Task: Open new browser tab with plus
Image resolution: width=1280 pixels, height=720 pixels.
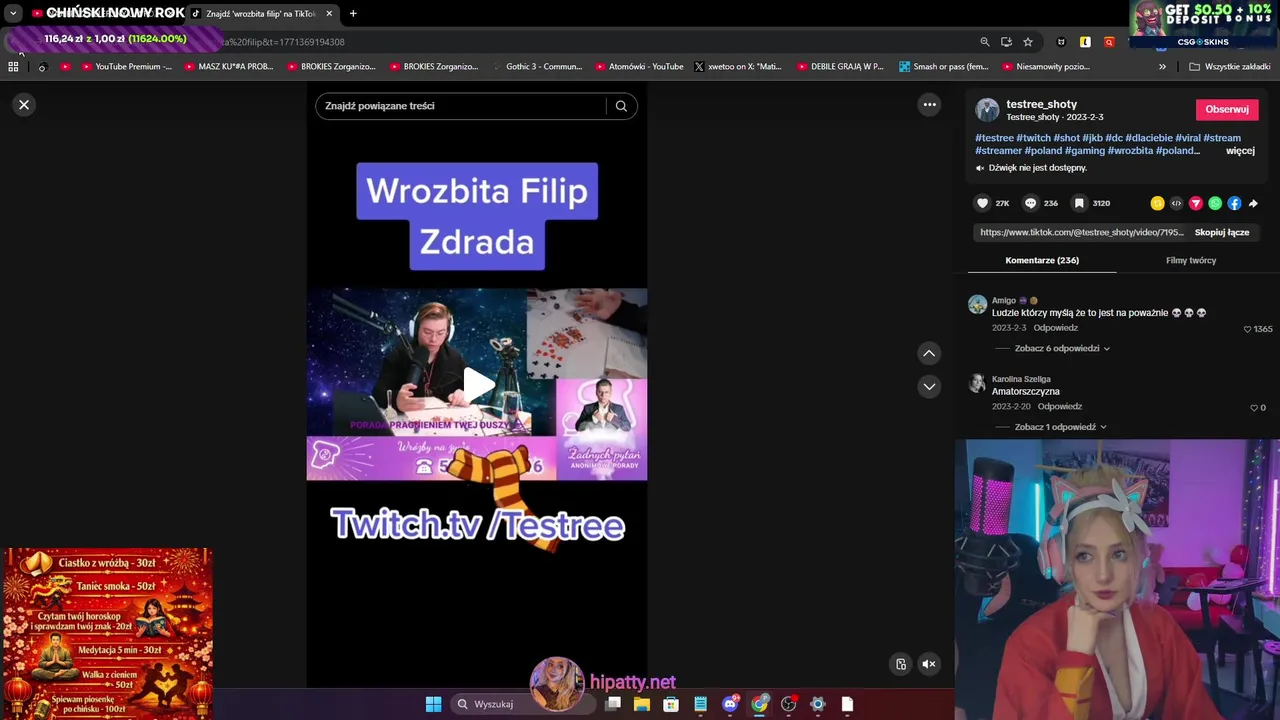Action: [353, 13]
